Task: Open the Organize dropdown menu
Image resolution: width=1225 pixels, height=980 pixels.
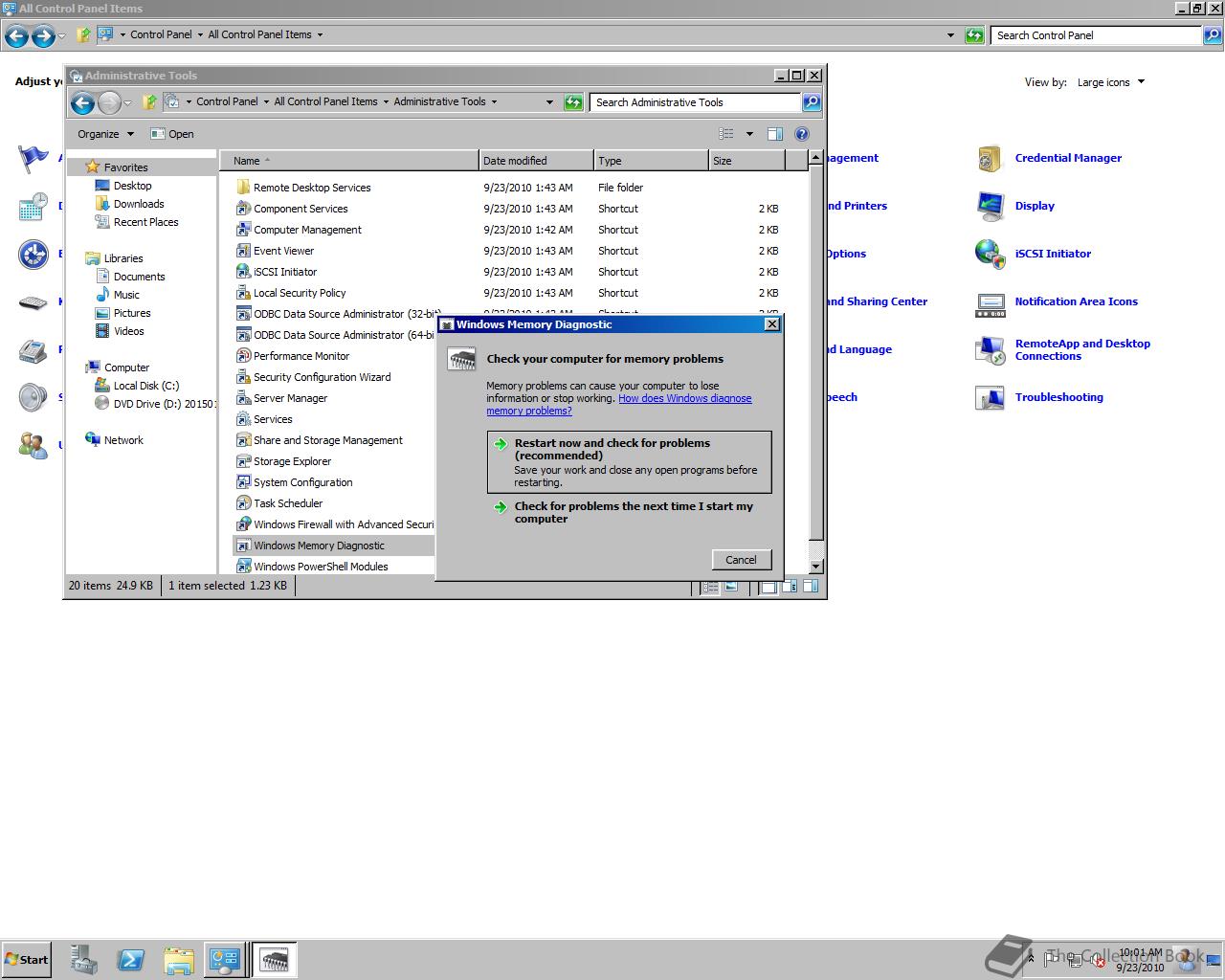Action: pyautogui.click(x=105, y=134)
